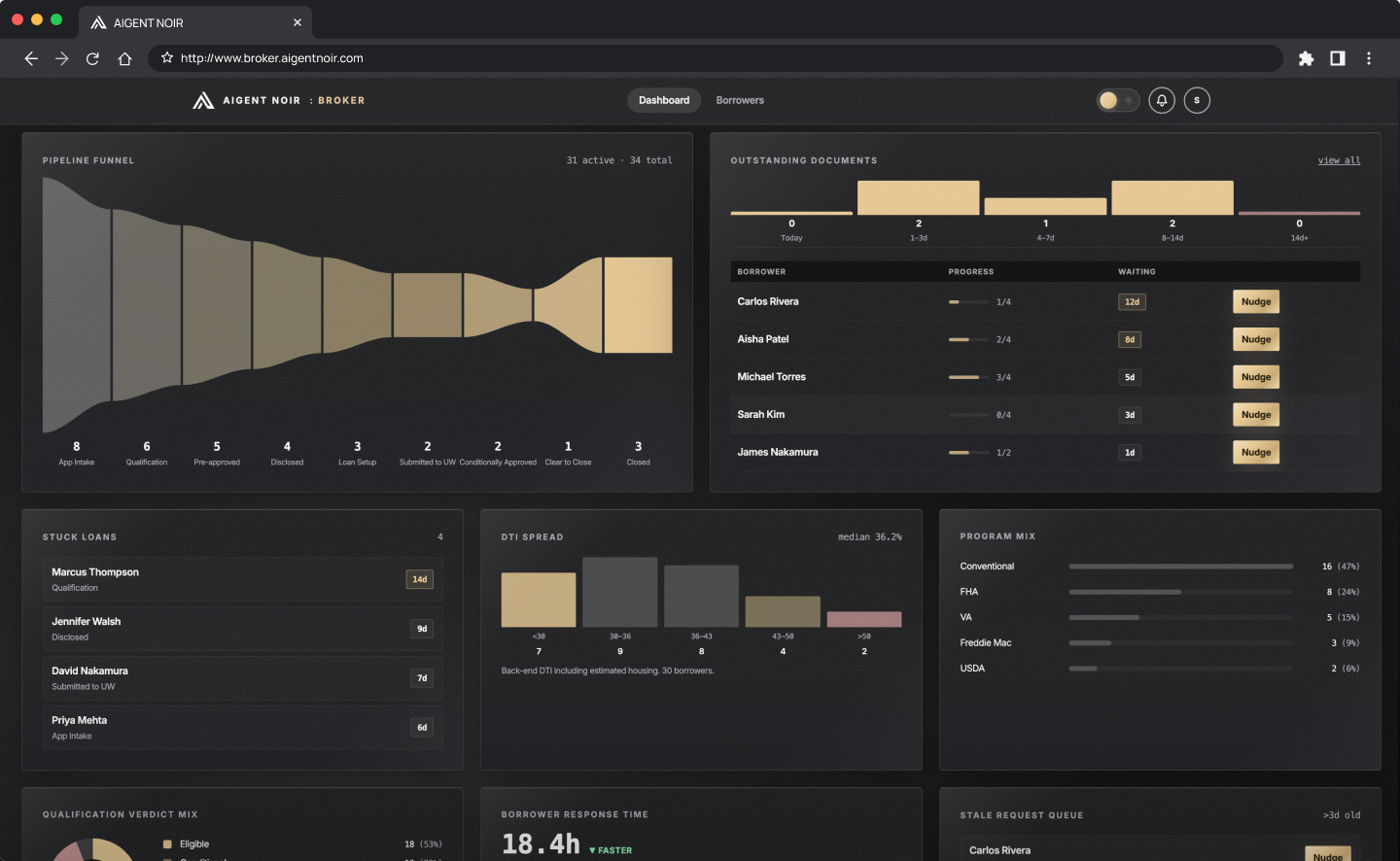1400x861 pixels.
Task: Open the 'view all' documents link
Action: click(x=1339, y=160)
